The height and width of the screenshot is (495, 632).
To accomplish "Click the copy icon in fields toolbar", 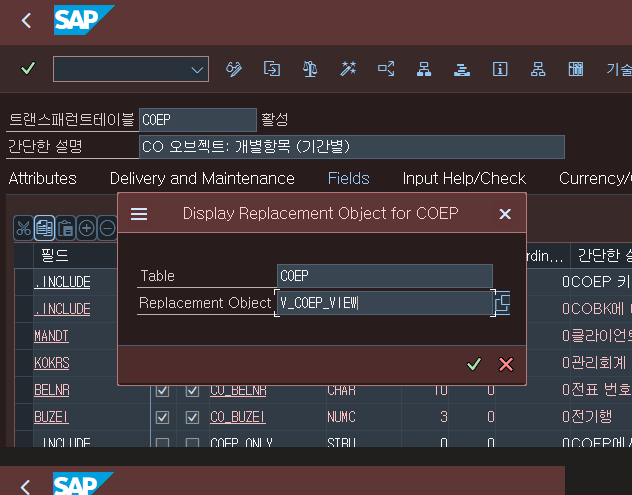I will (44, 228).
